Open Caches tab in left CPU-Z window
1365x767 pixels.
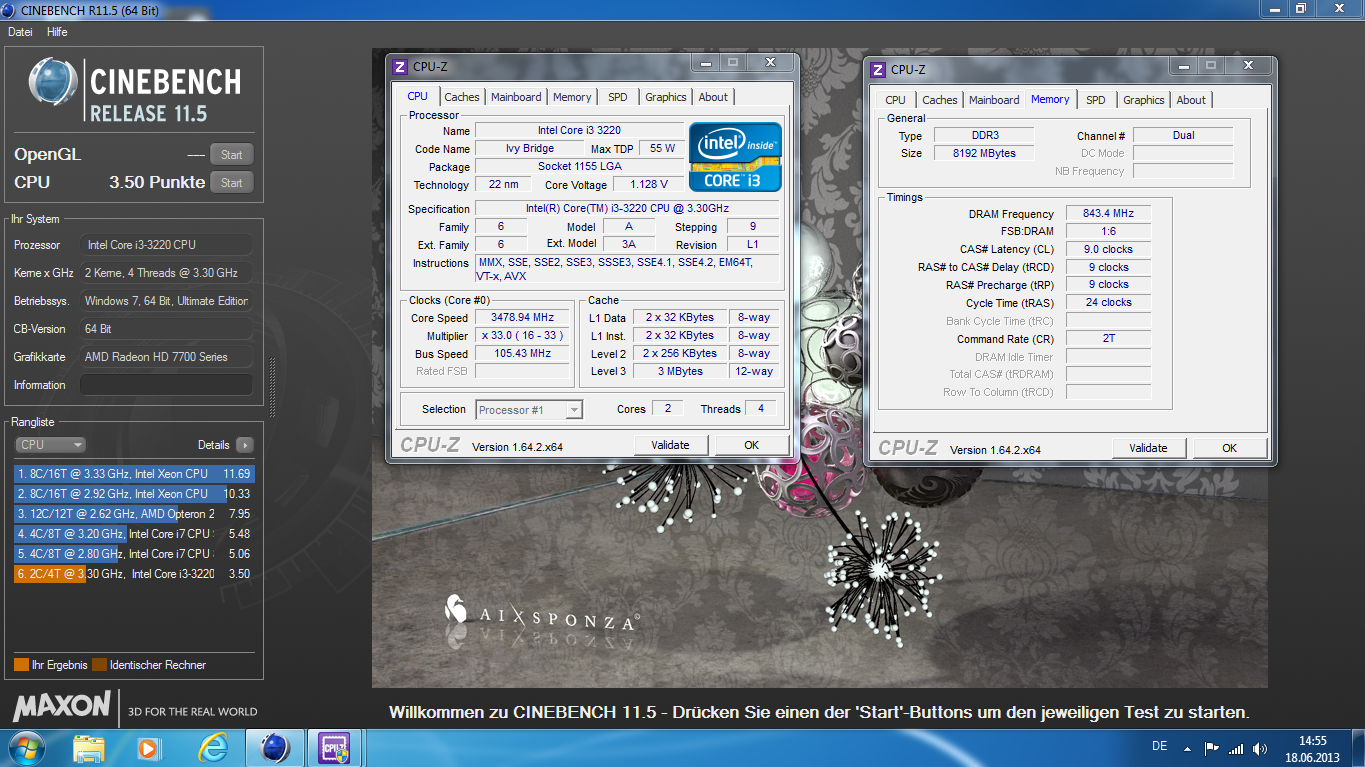pos(461,97)
